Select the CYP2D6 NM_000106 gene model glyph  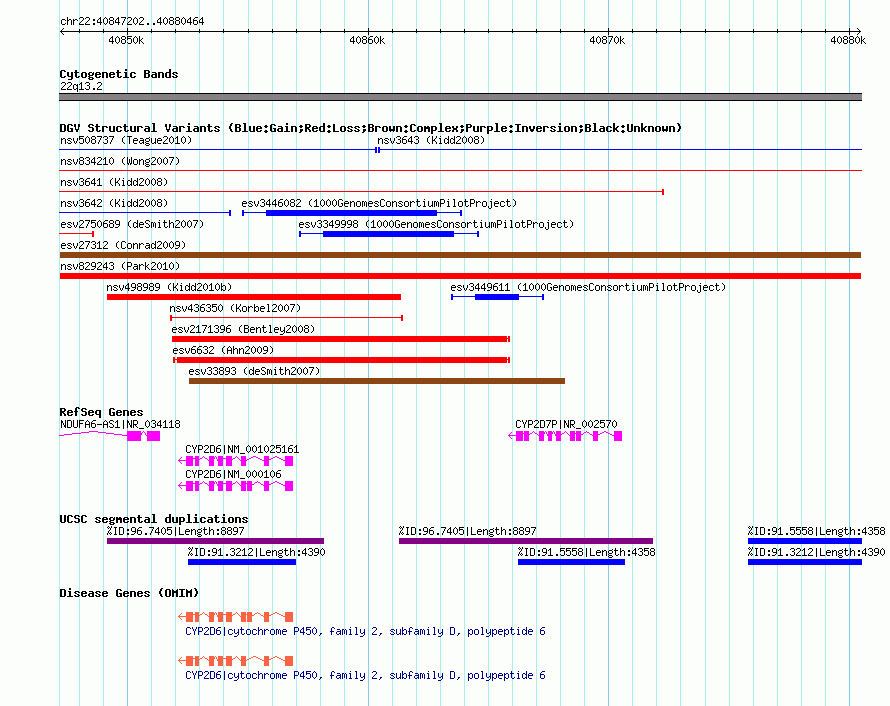point(236,486)
